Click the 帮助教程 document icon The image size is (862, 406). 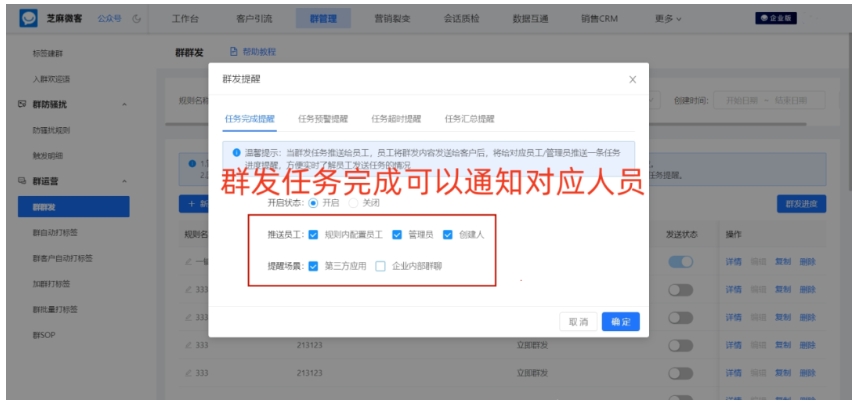click(234, 52)
